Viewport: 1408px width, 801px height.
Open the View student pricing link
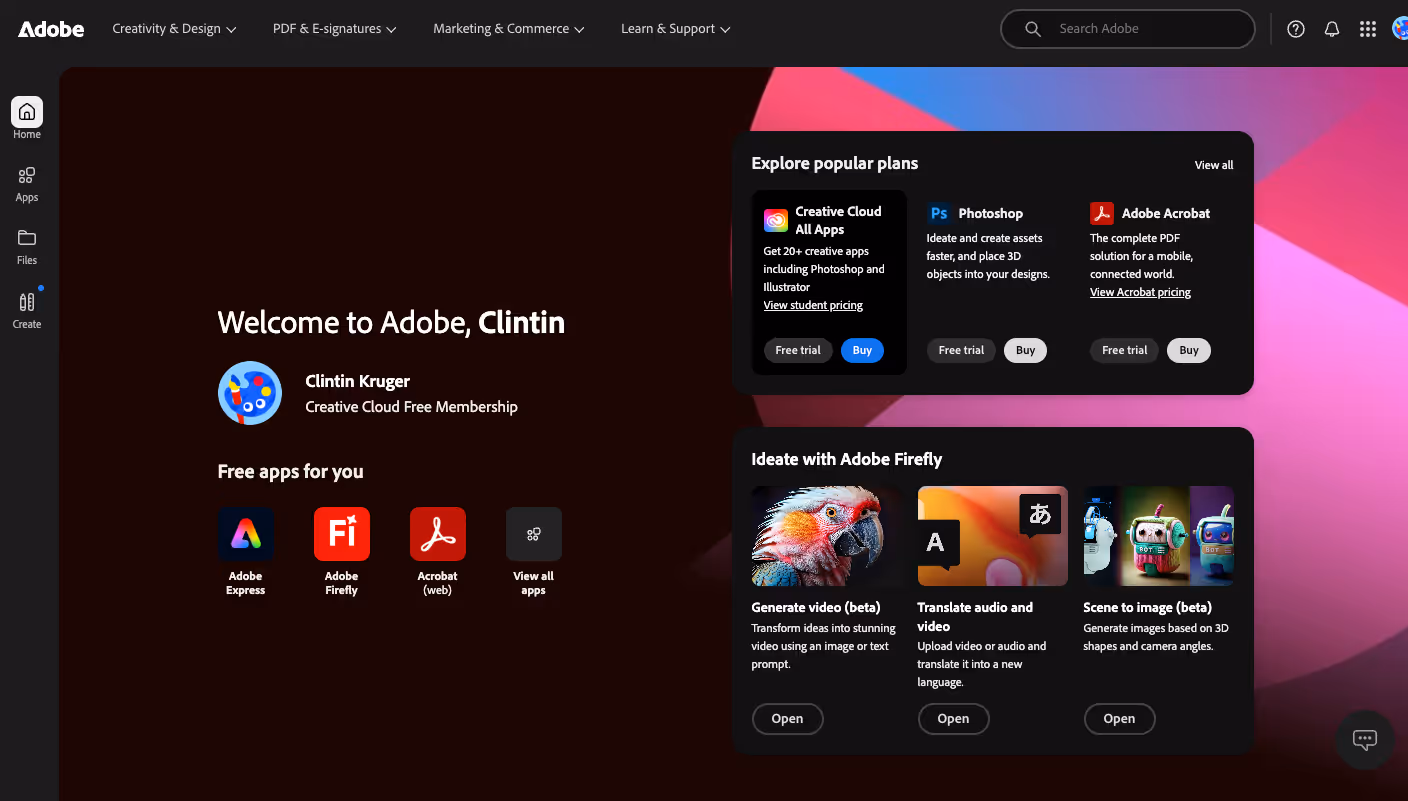point(813,304)
